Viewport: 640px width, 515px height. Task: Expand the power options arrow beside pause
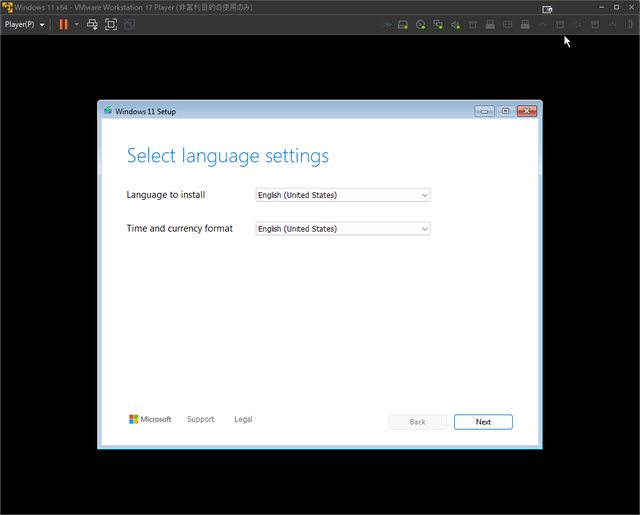tap(76, 24)
